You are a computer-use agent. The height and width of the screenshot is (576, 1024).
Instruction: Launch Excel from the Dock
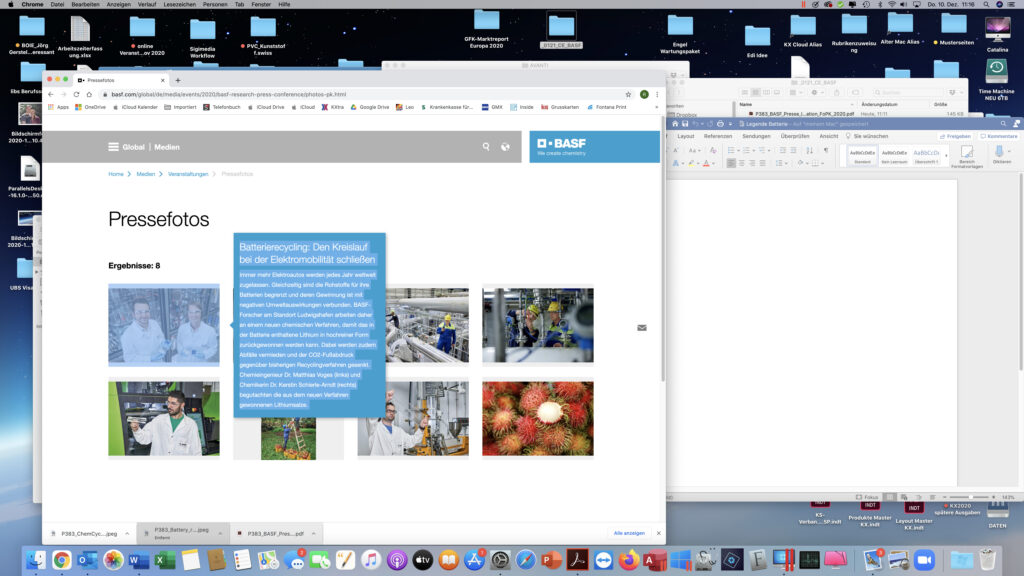[165, 560]
